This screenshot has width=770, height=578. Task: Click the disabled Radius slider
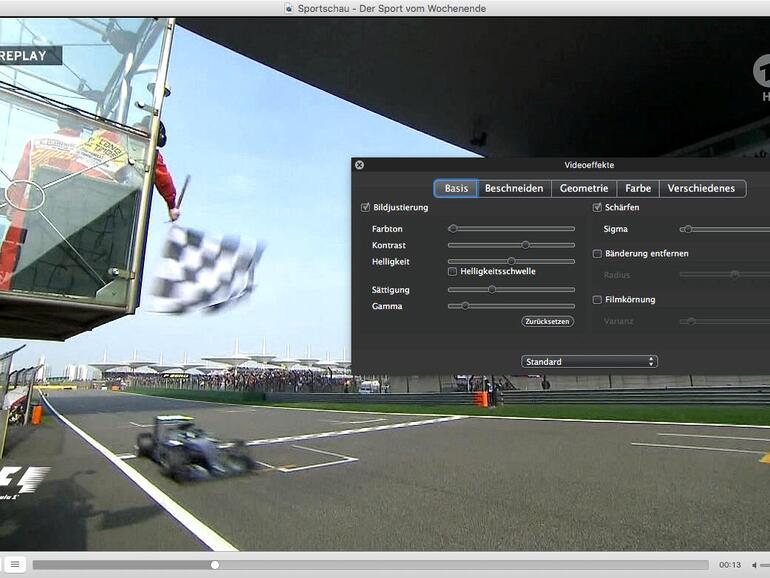pos(724,275)
